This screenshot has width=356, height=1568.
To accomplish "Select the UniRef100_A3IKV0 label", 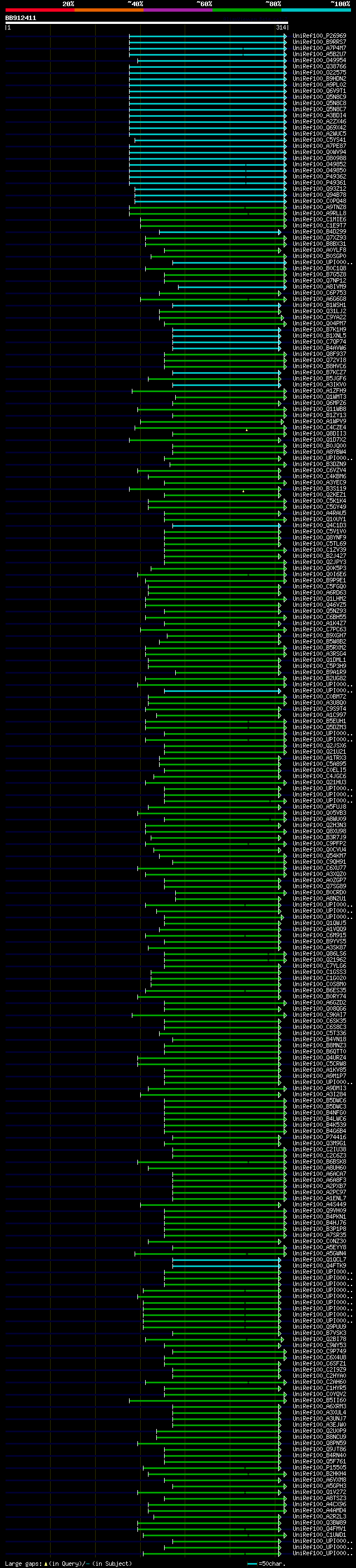I will 319,385.
